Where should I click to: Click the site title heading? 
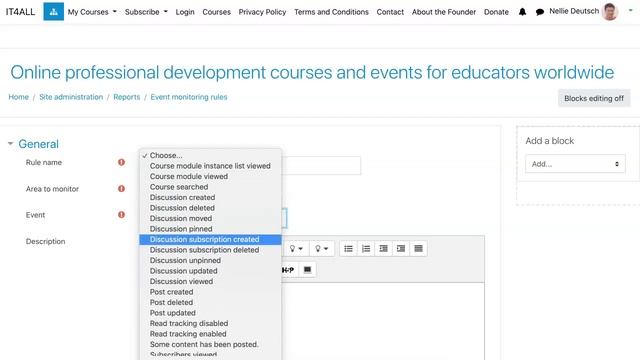pyautogui.click(x=312, y=72)
